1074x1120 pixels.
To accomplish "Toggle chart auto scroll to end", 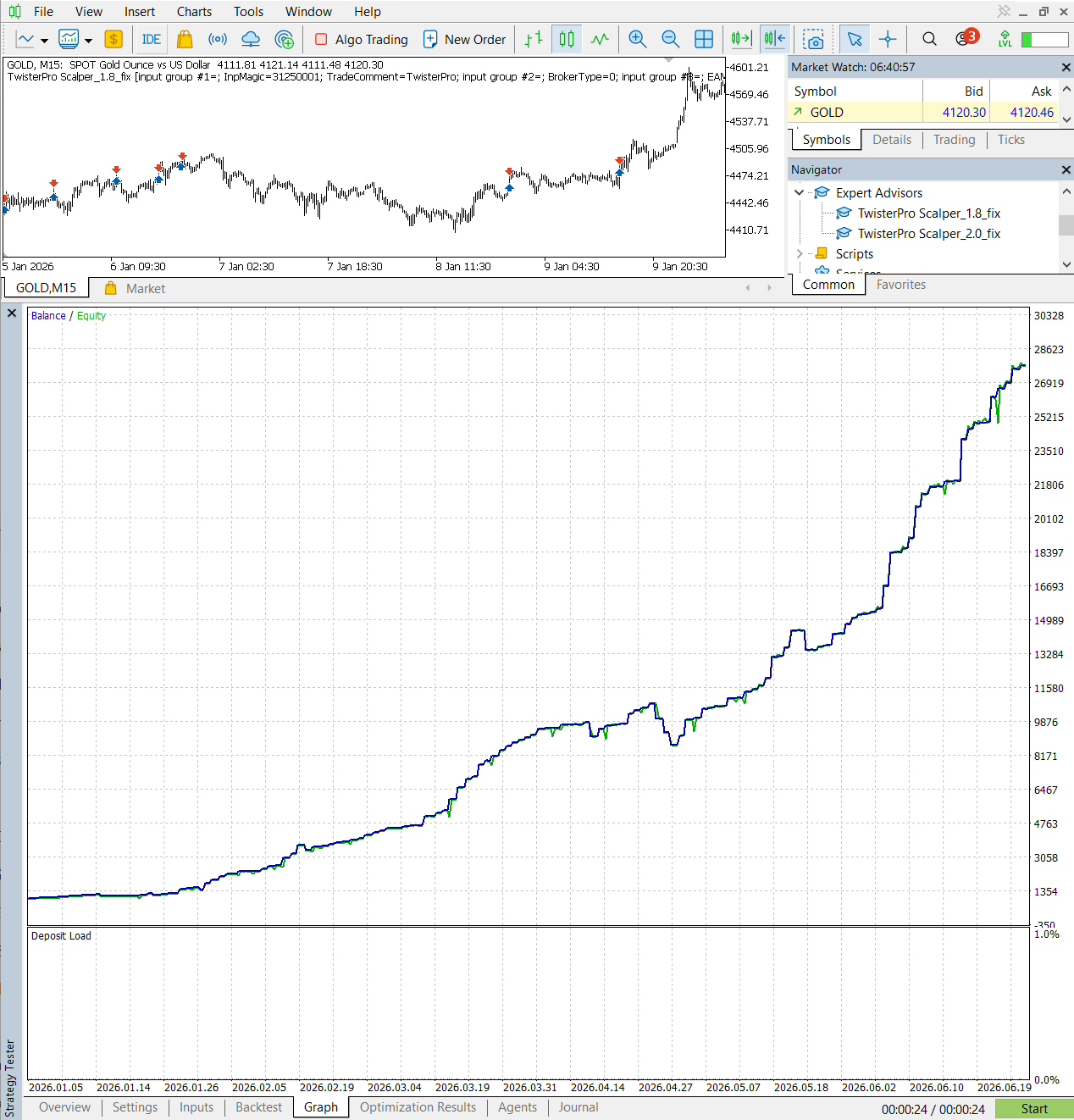I will (x=741, y=39).
